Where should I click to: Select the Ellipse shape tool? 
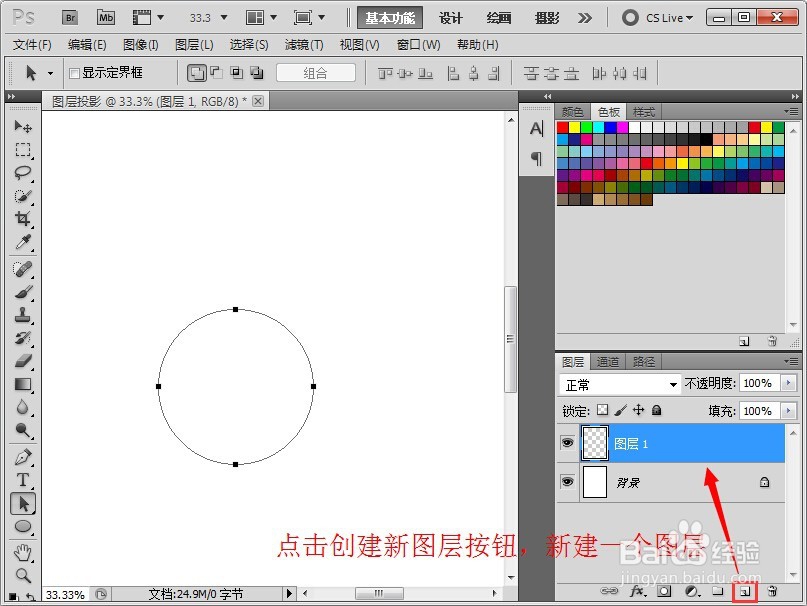pos(23,527)
